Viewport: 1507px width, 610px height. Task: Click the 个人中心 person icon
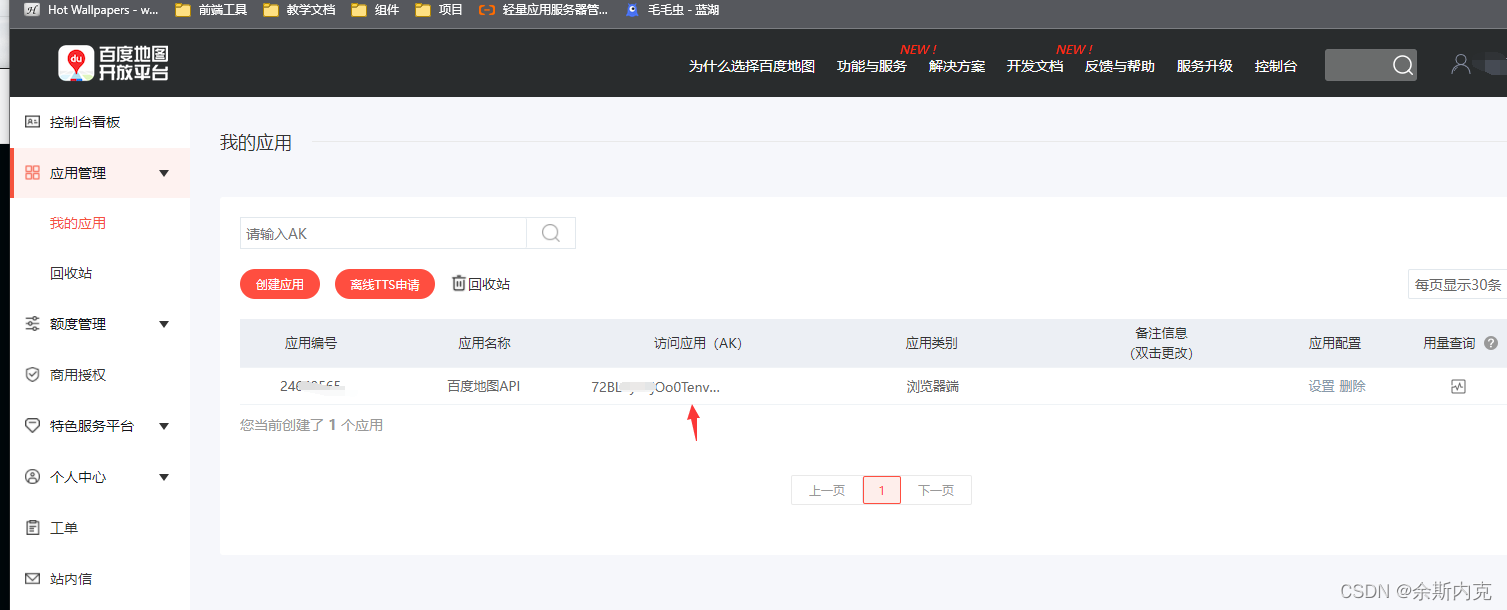click(32, 477)
